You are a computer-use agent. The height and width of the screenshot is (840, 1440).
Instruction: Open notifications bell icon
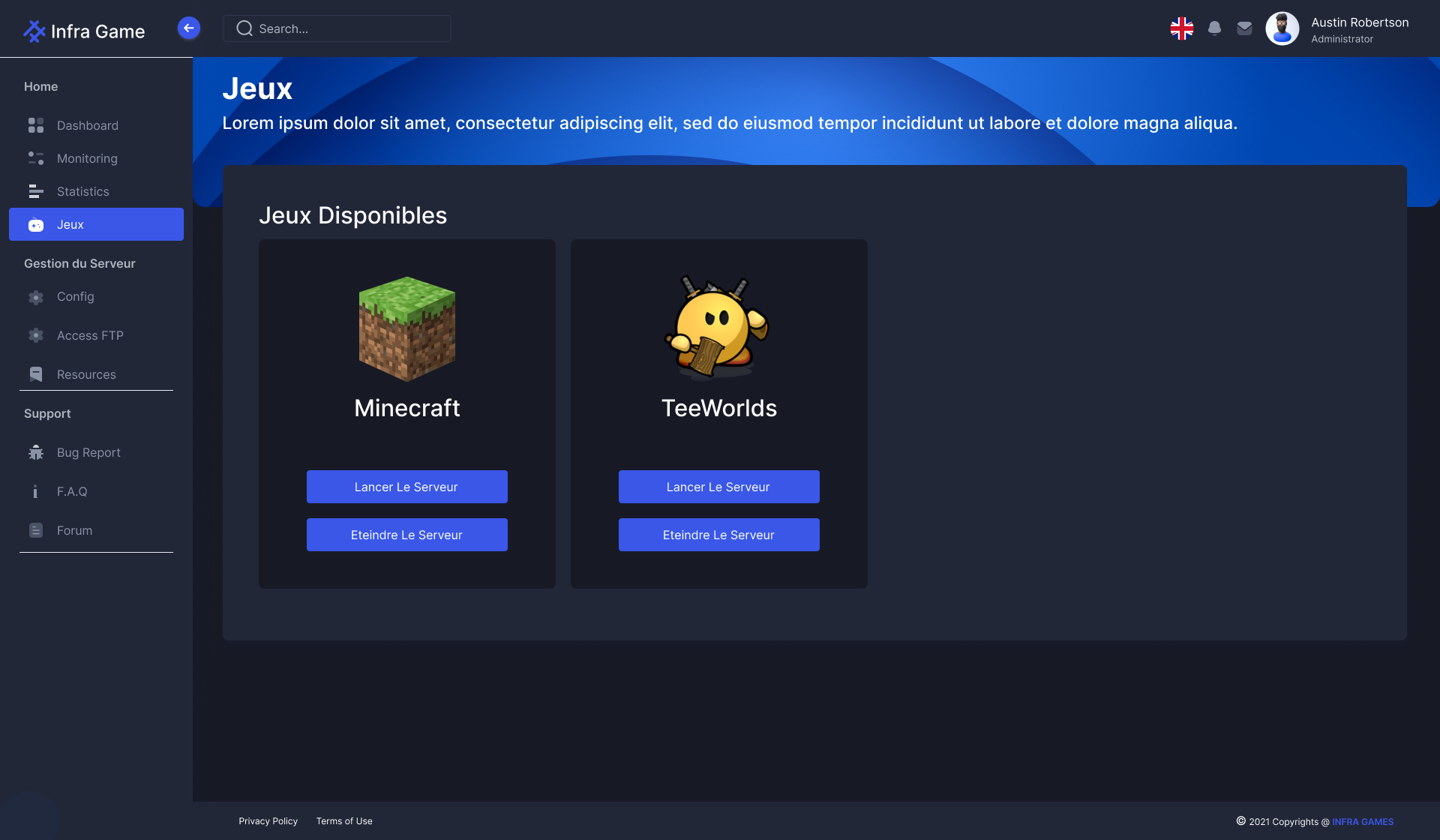click(1214, 28)
